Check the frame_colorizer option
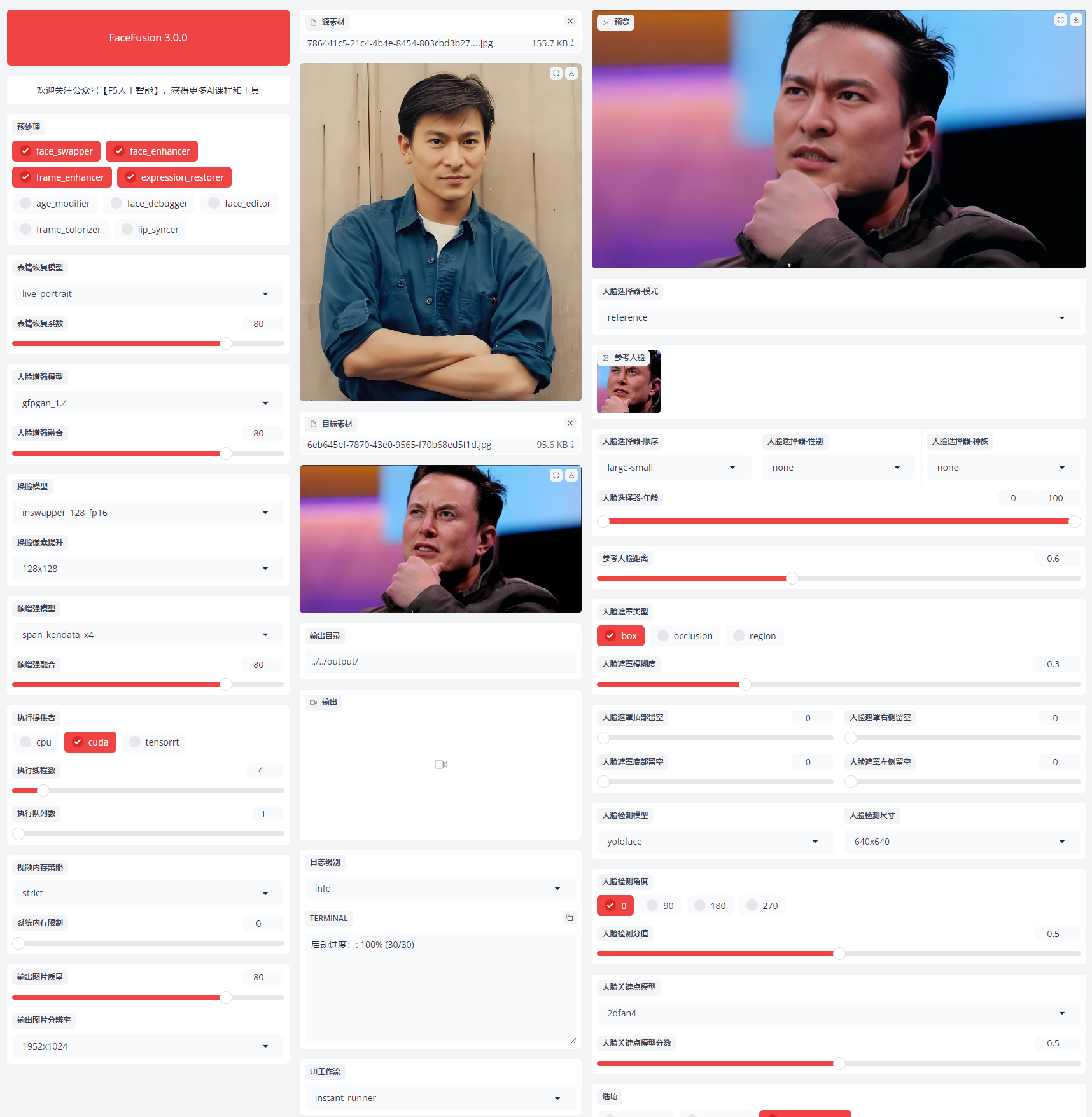1092x1117 pixels. tap(60, 230)
